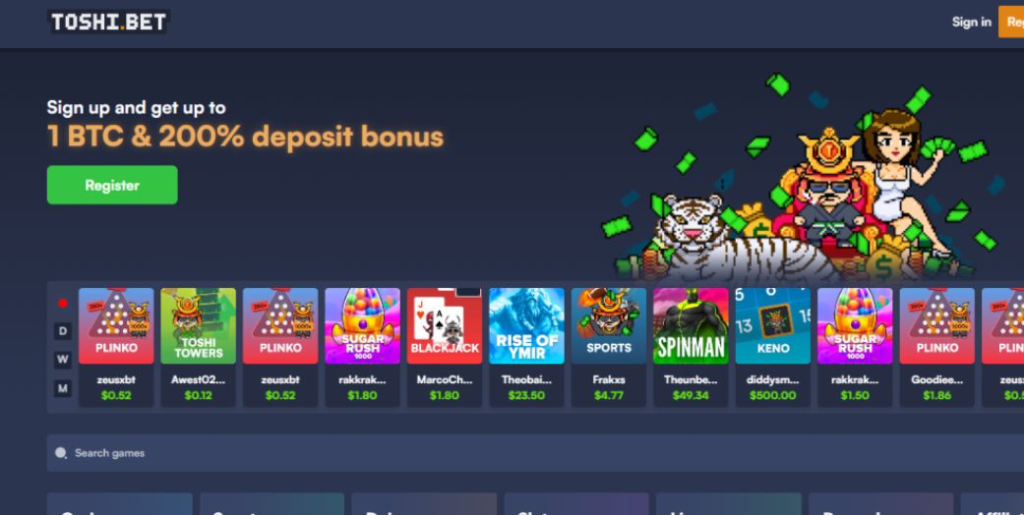The height and width of the screenshot is (515, 1024).
Task: Click the orange Register header button
Action: [x=1011, y=22]
